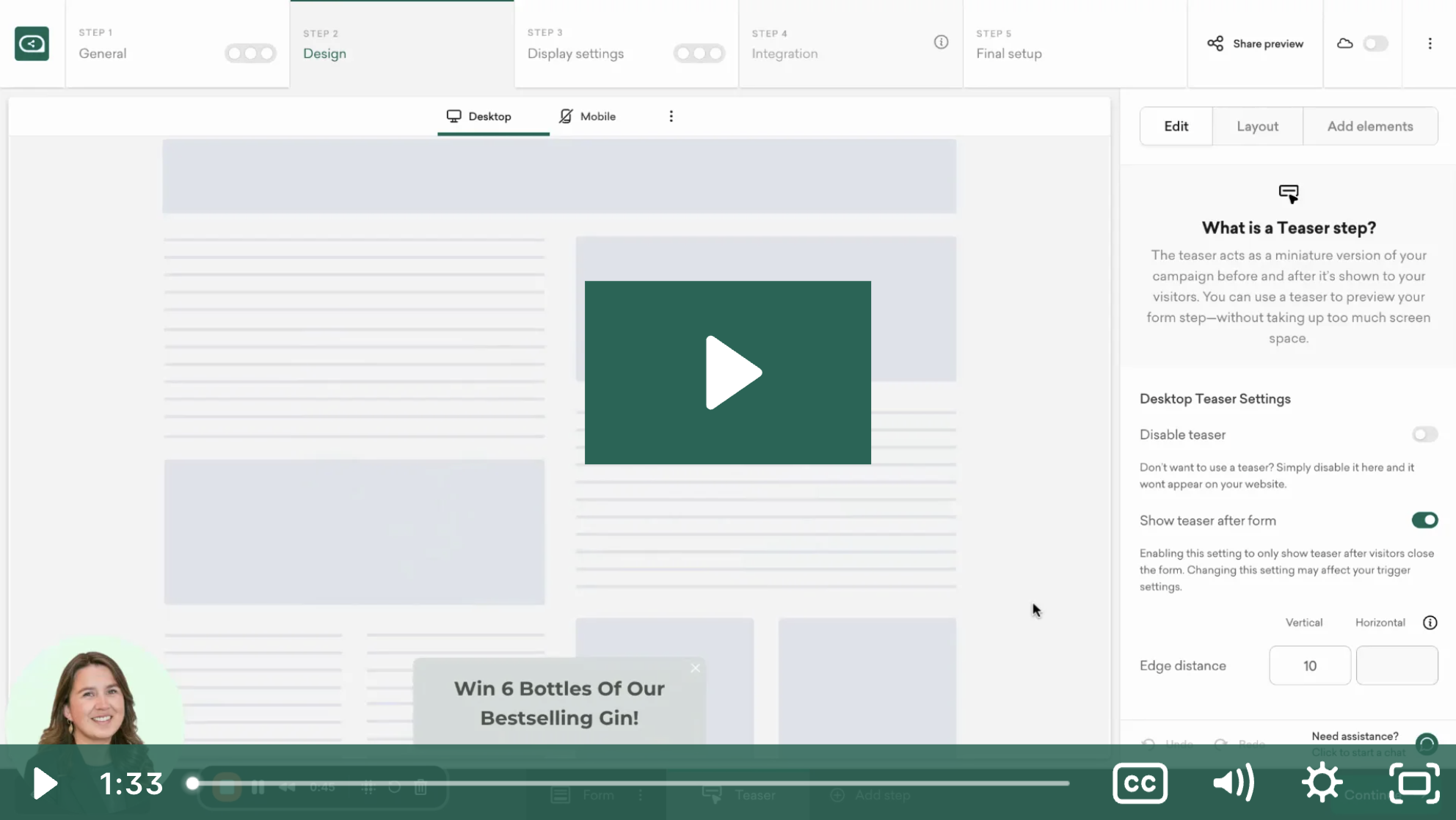Click the Share preview icon

tap(1215, 43)
